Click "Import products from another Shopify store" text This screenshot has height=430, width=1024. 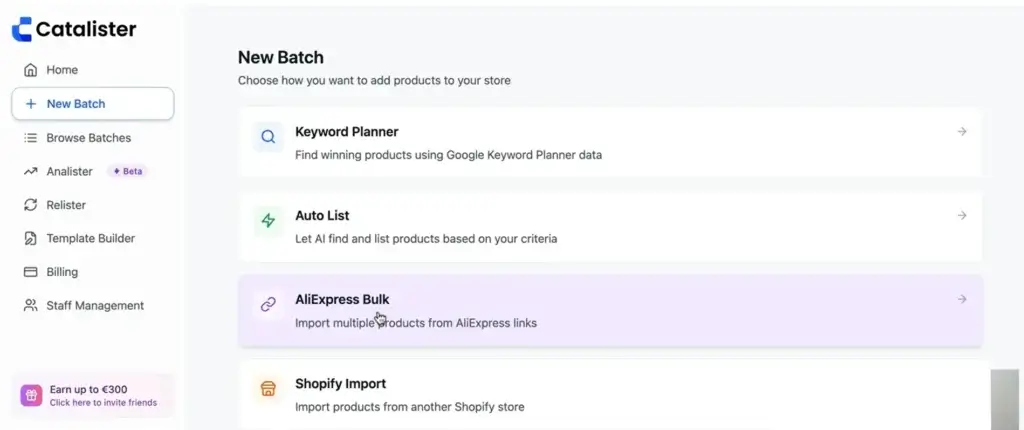409,407
